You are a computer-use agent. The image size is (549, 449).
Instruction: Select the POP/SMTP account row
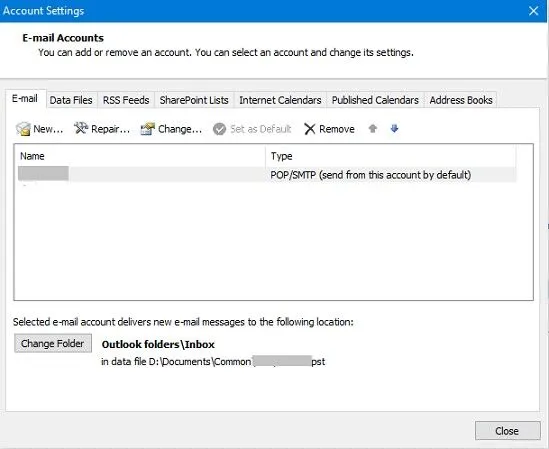pyautogui.click(x=267, y=174)
